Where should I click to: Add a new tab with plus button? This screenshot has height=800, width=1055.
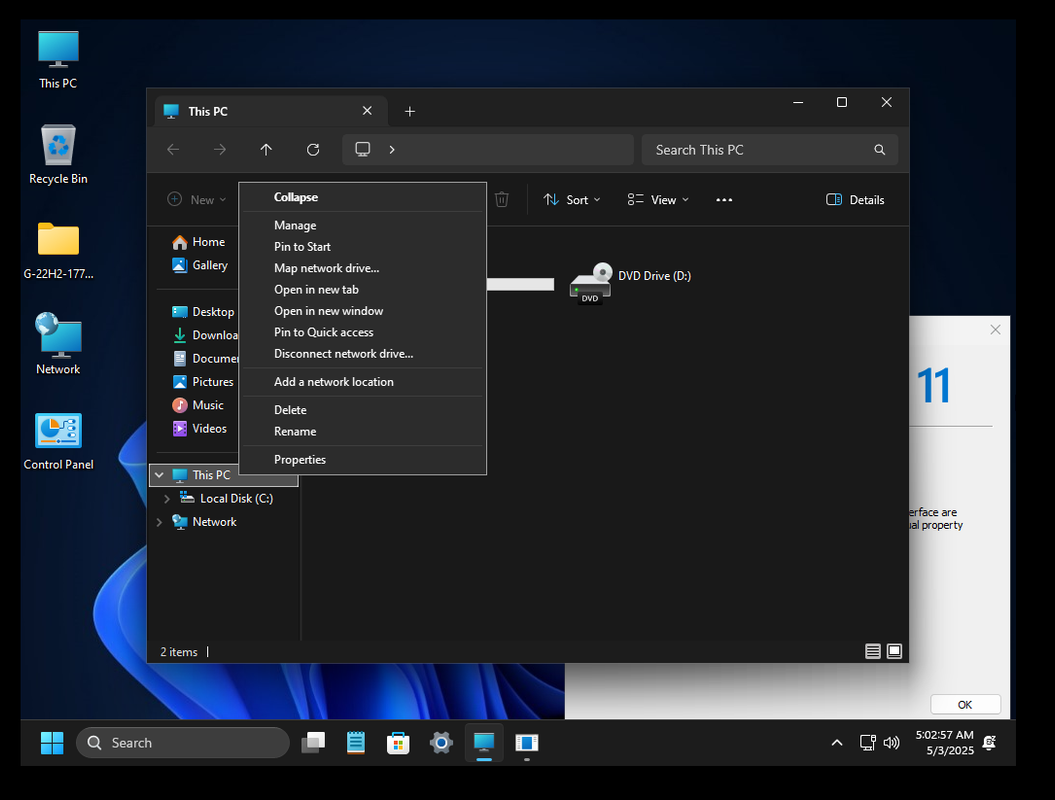(x=410, y=112)
